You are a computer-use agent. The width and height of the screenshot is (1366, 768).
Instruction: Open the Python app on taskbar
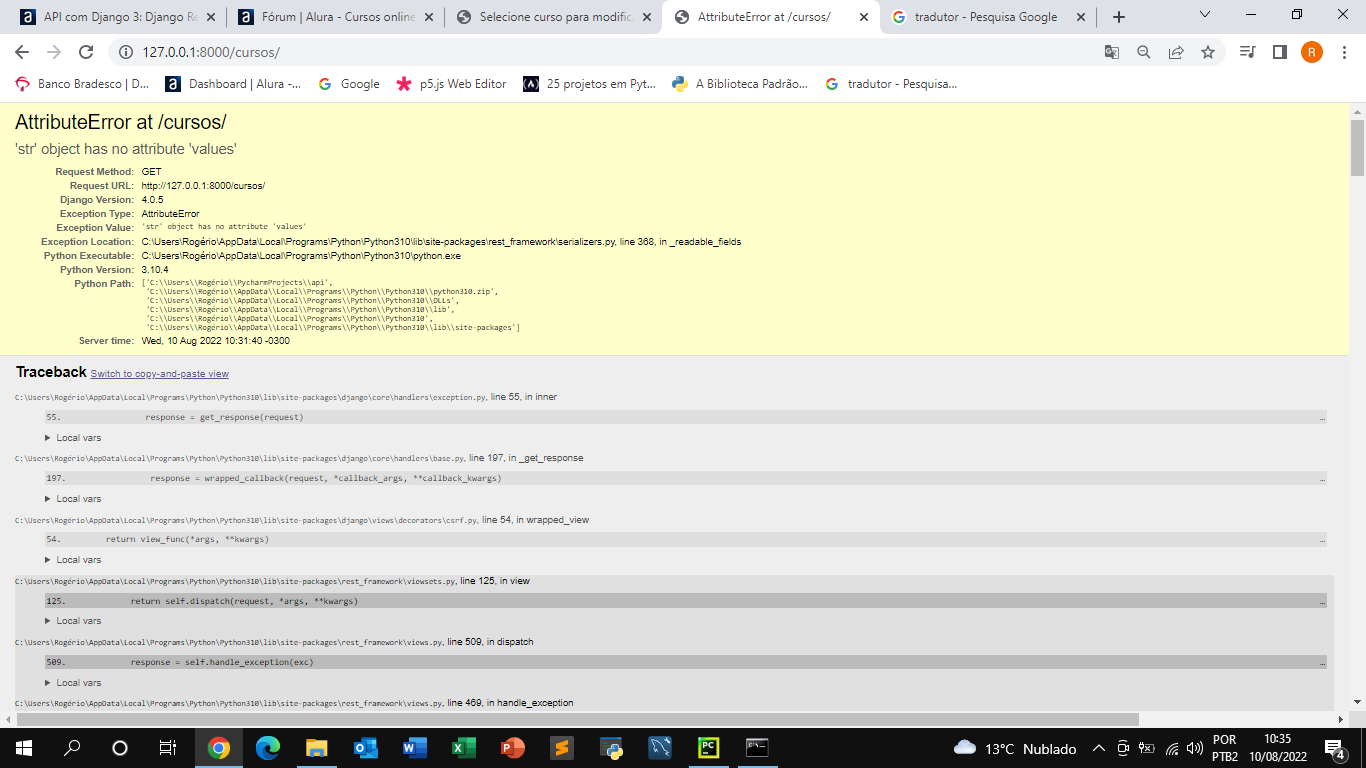tap(610, 748)
